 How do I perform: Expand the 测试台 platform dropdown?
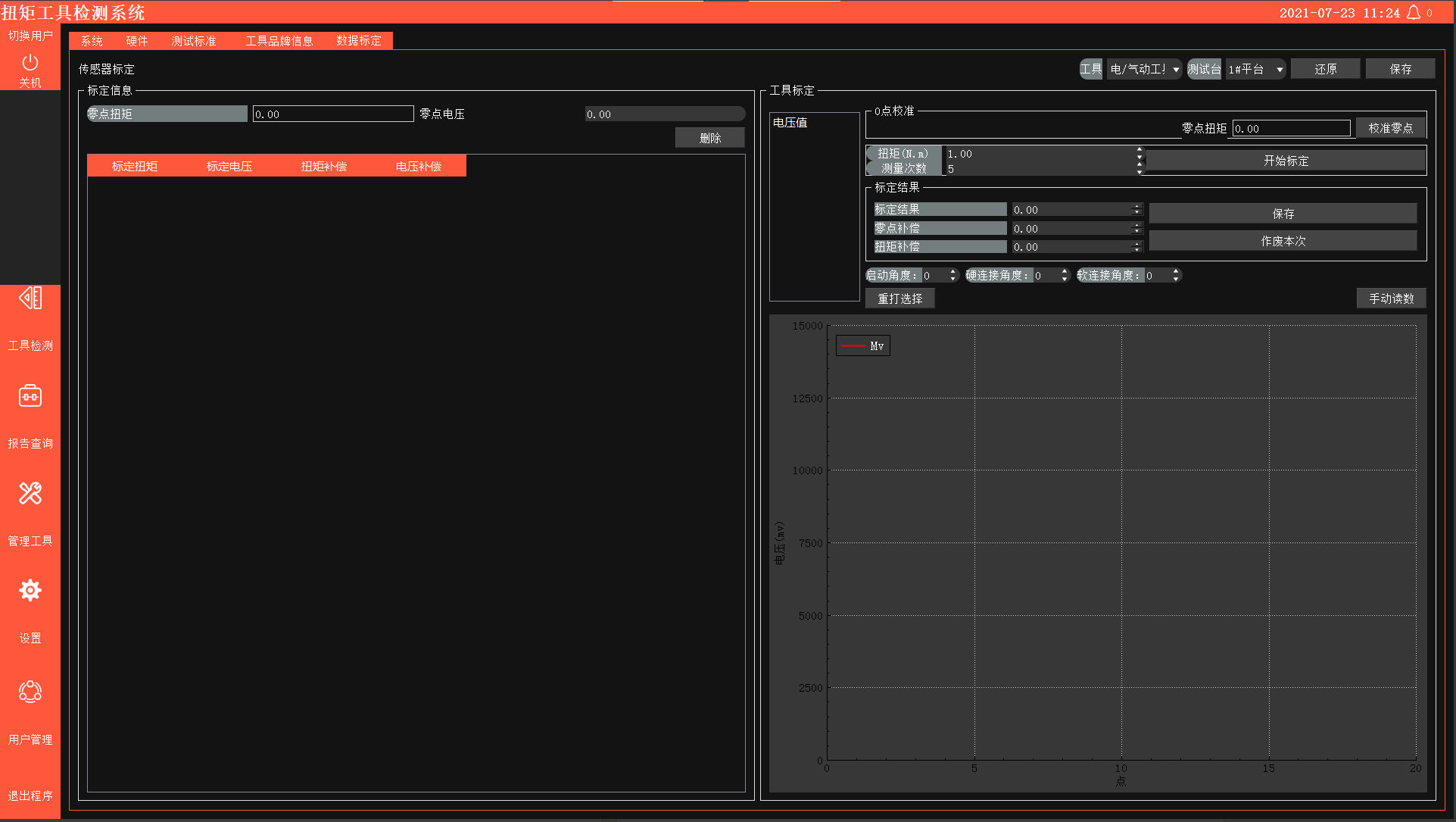[x=1280, y=69]
